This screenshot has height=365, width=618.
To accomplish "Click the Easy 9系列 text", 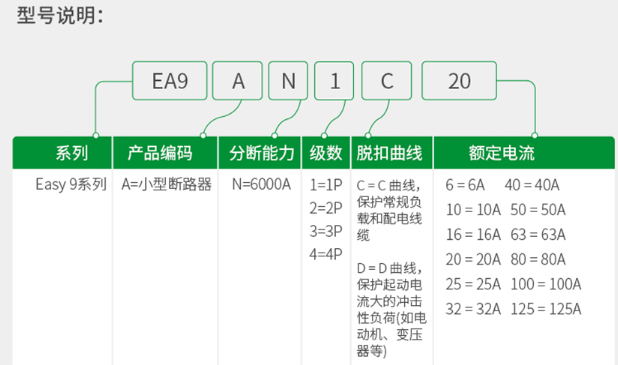I will pos(71,184).
